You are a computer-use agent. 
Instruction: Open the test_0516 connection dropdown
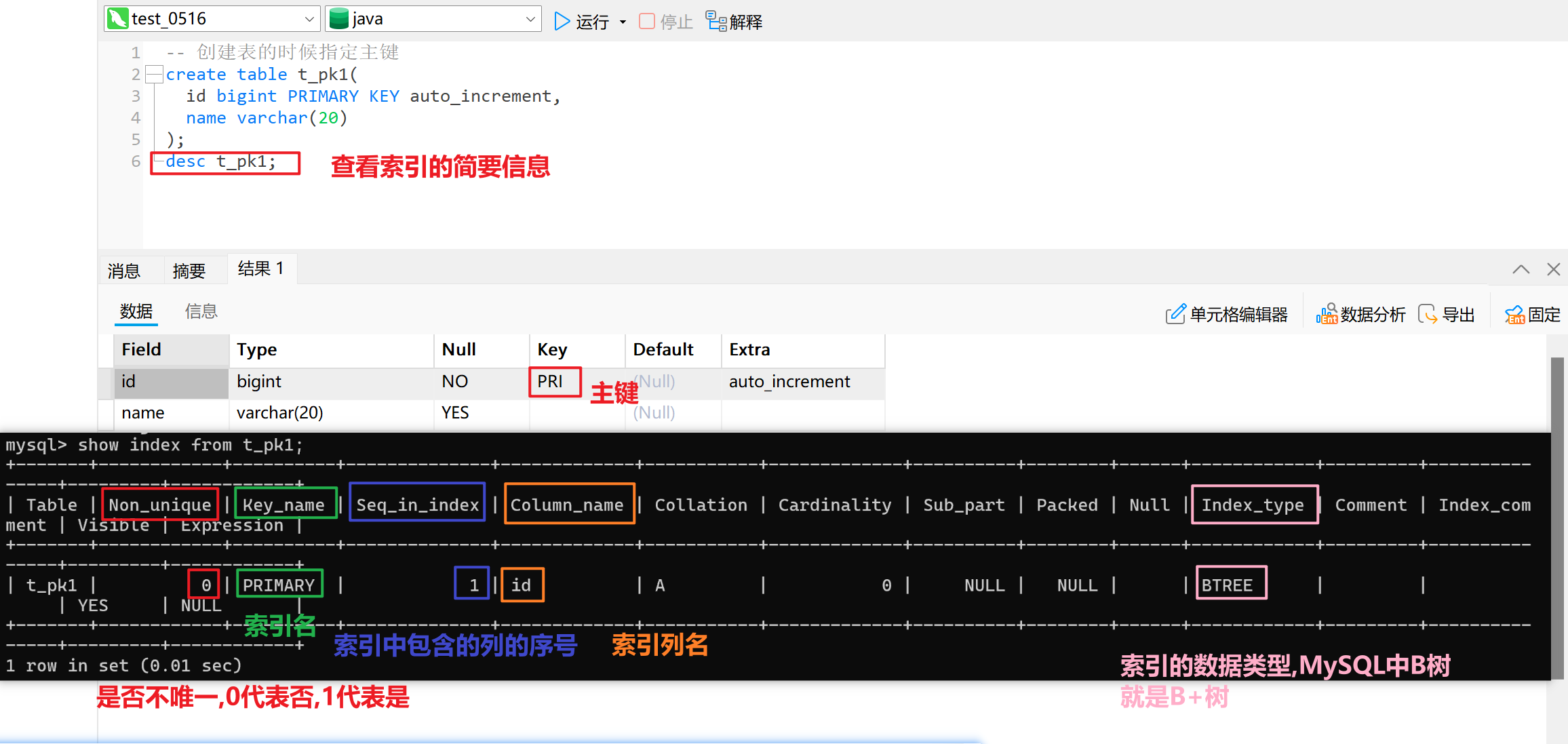[309, 19]
